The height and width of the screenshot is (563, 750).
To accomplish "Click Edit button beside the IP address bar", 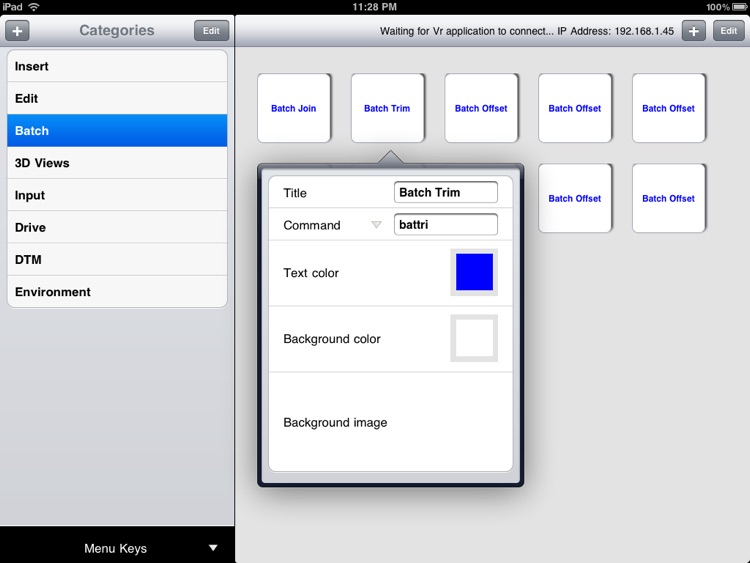I will point(728,31).
